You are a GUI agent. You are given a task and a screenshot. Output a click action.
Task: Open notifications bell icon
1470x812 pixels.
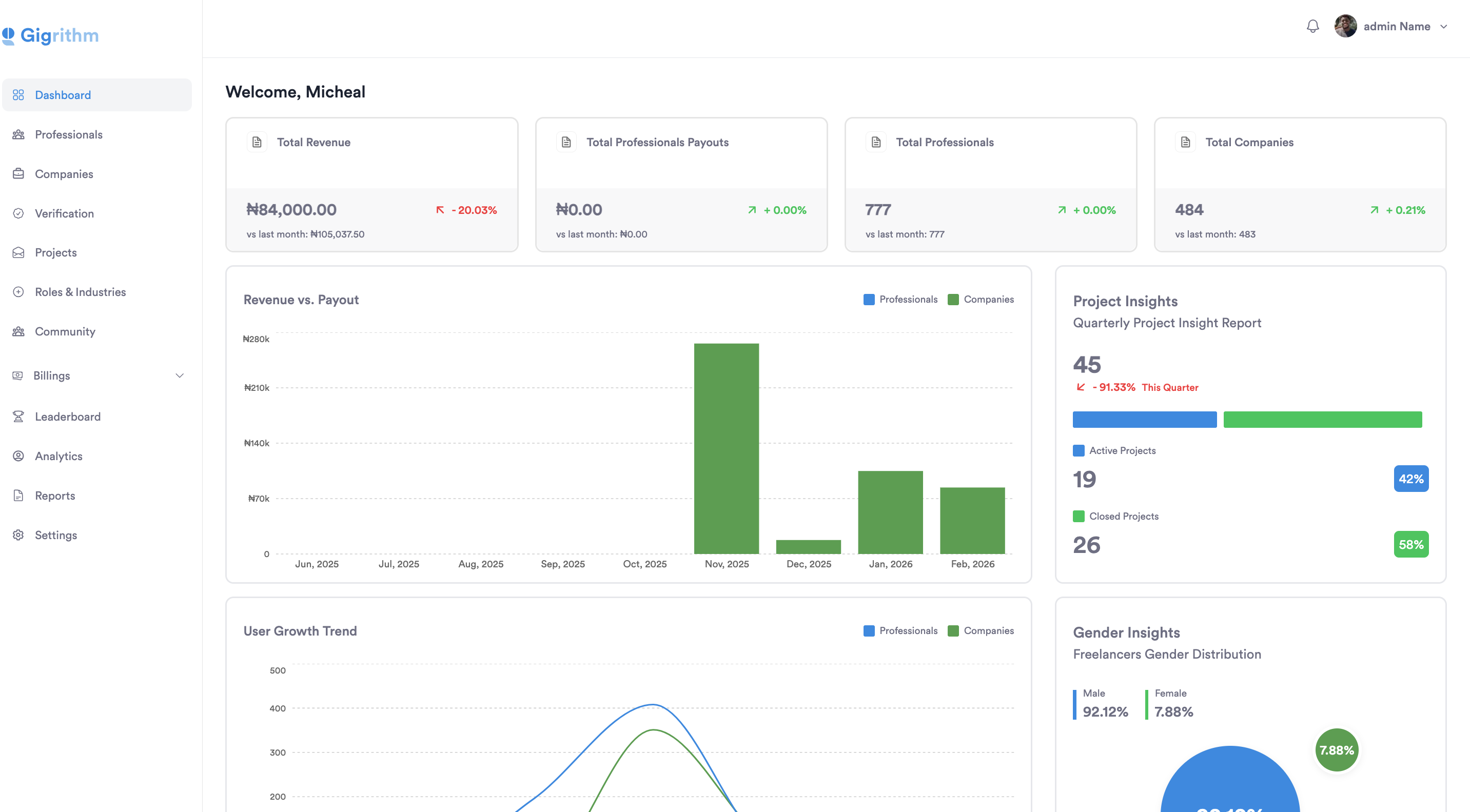1312,26
